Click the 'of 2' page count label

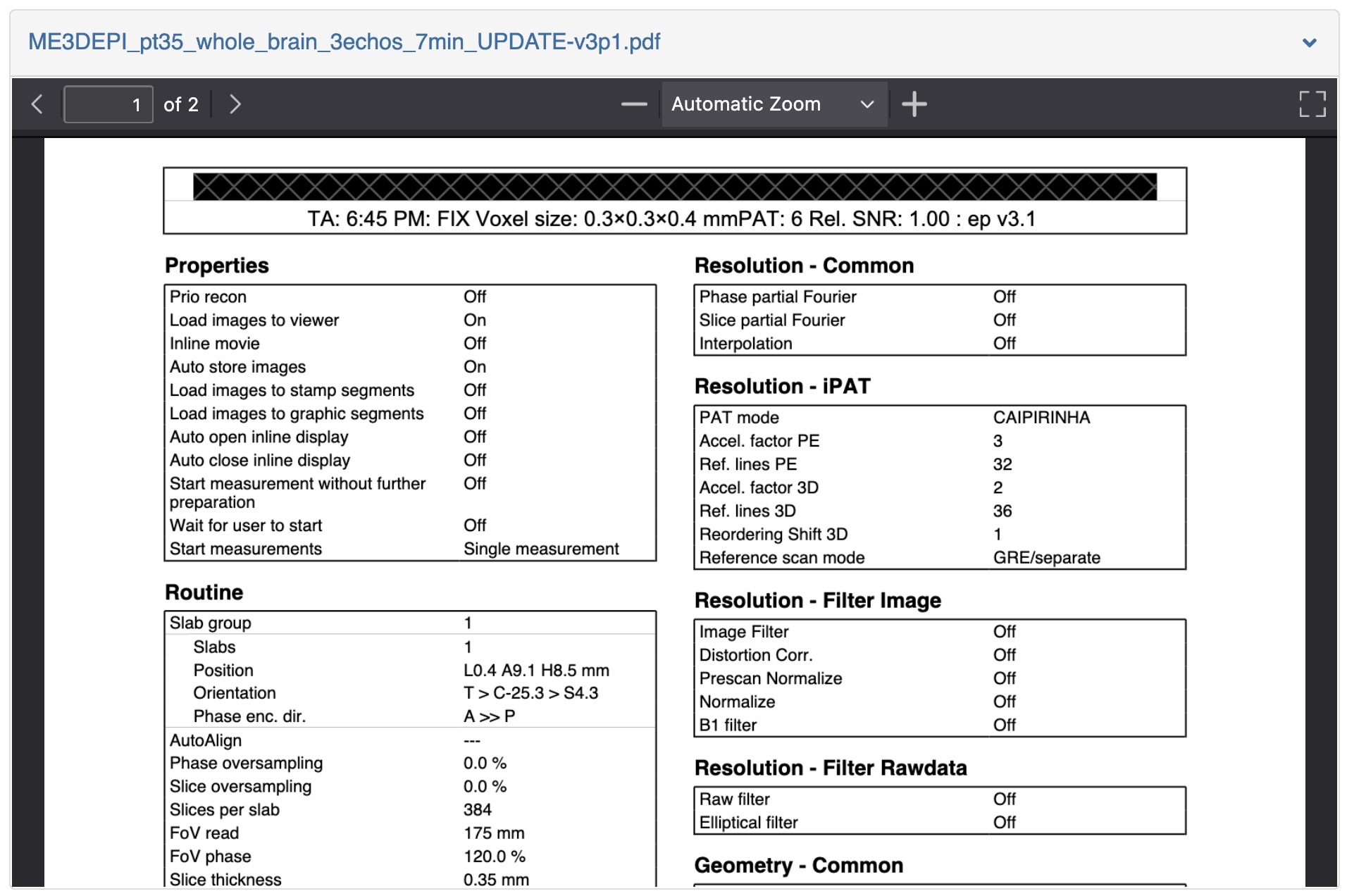tap(180, 105)
